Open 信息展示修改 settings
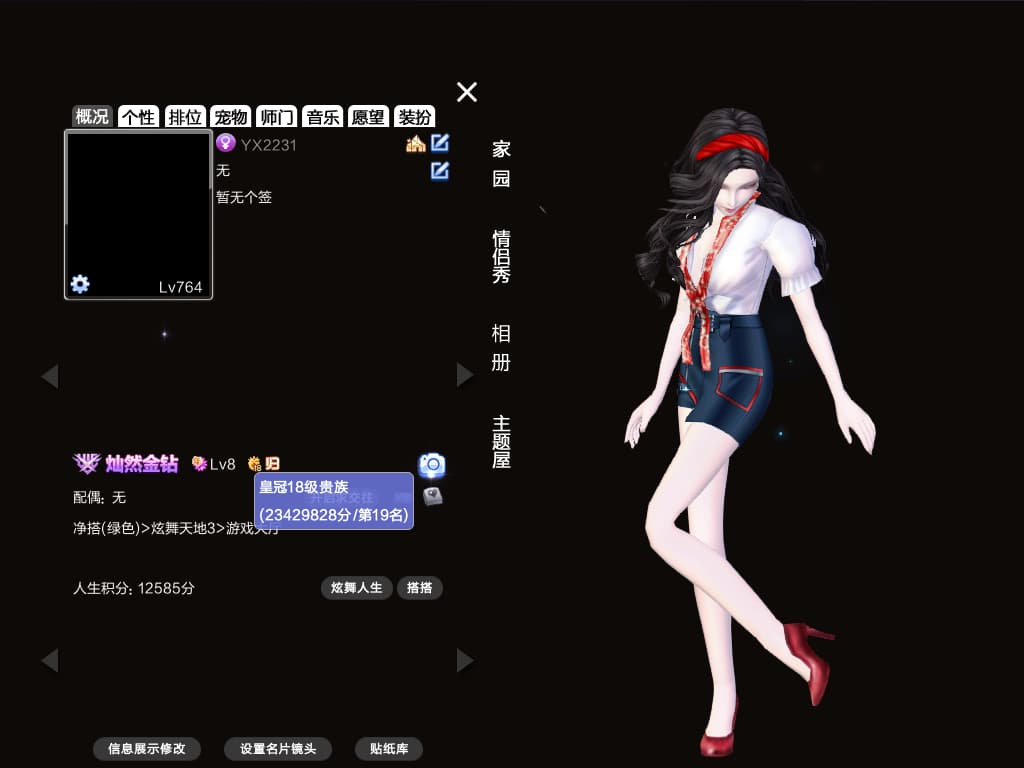Screen dimensions: 1024x768 point(146,748)
